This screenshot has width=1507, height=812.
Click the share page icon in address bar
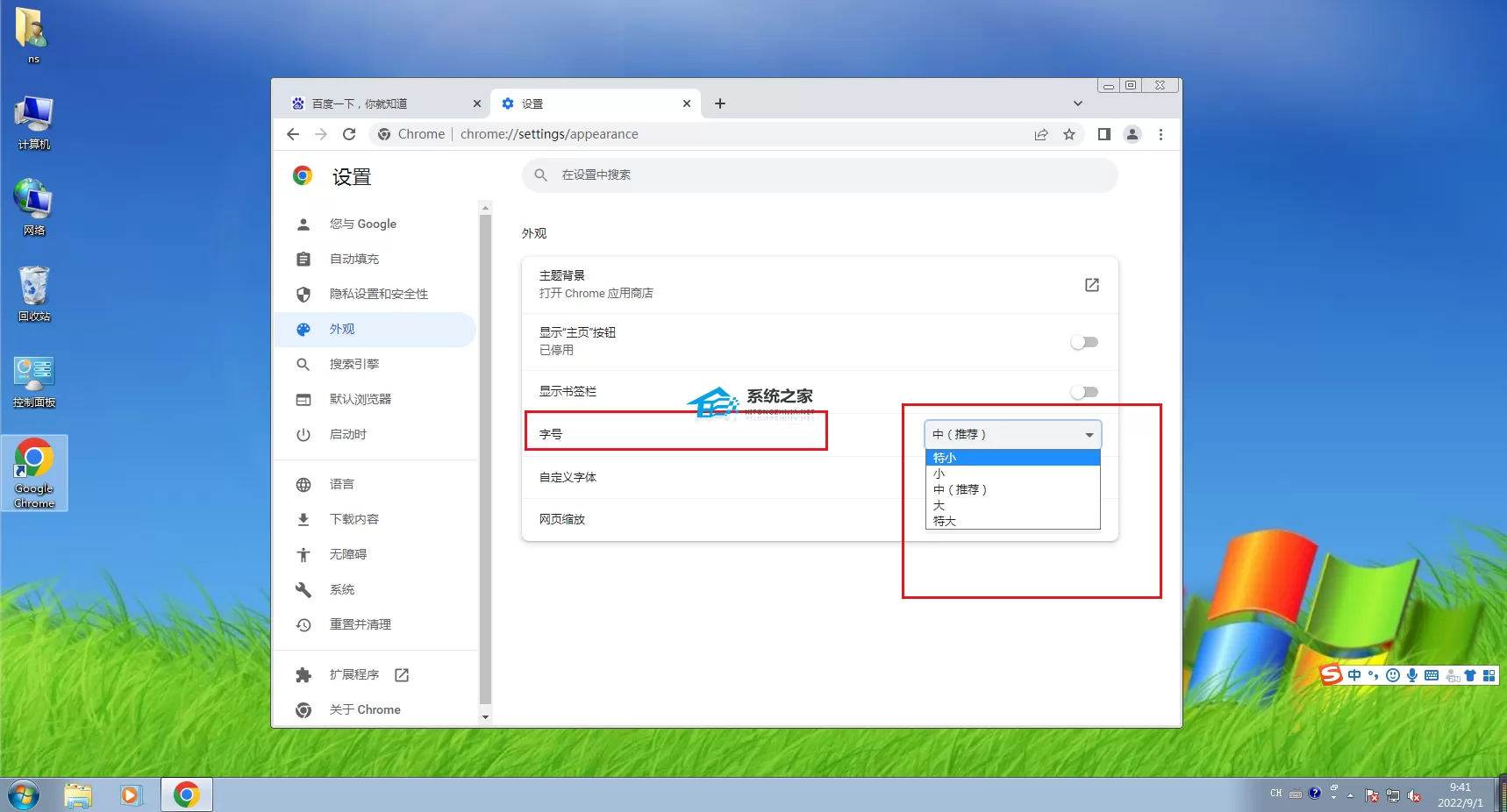point(1041,134)
